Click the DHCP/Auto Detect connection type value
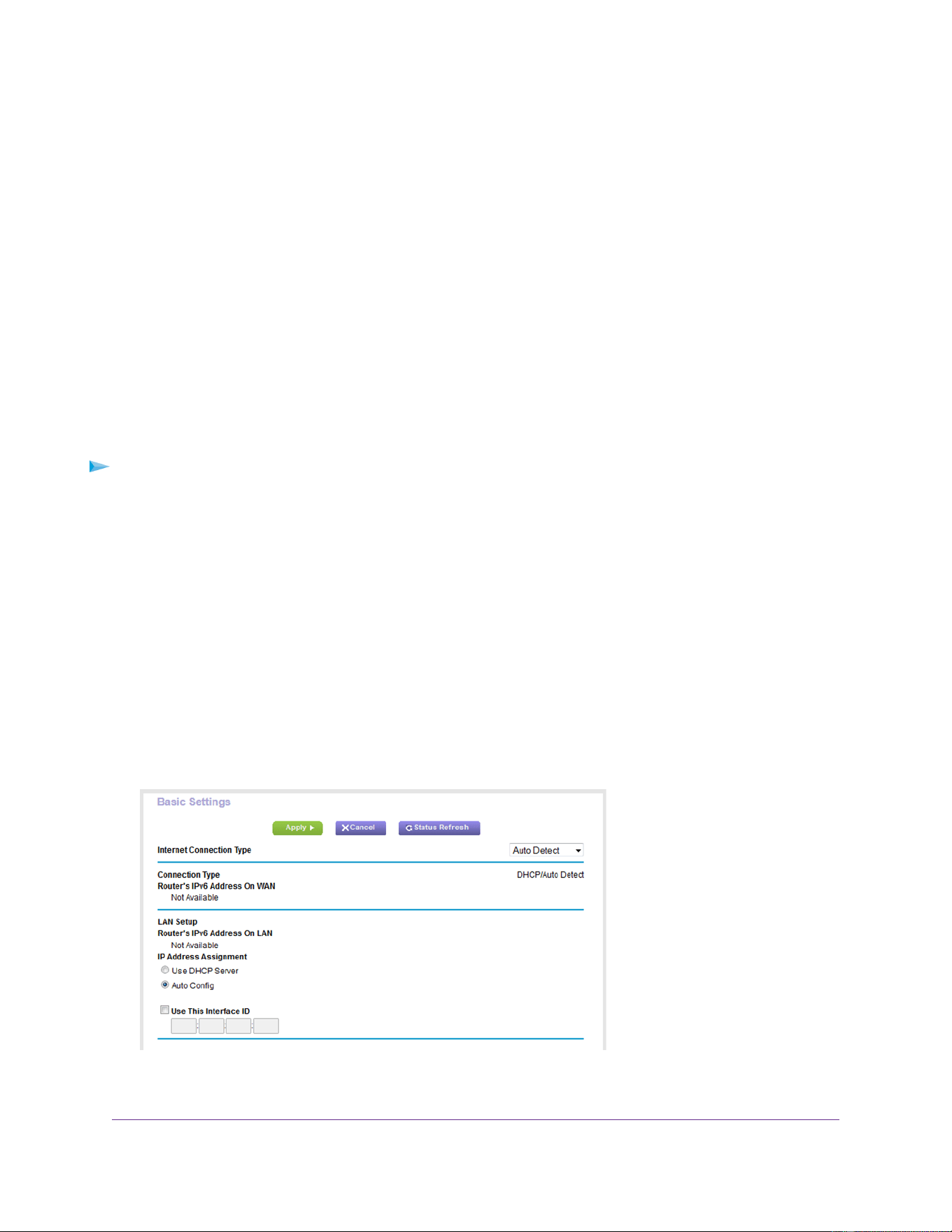Image resolution: width=952 pixels, height=1232 pixels. pos(550,875)
